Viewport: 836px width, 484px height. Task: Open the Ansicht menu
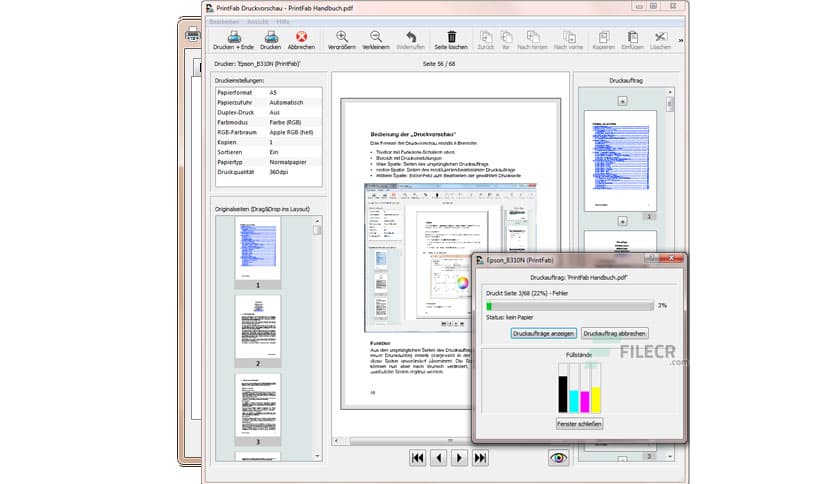click(257, 21)
